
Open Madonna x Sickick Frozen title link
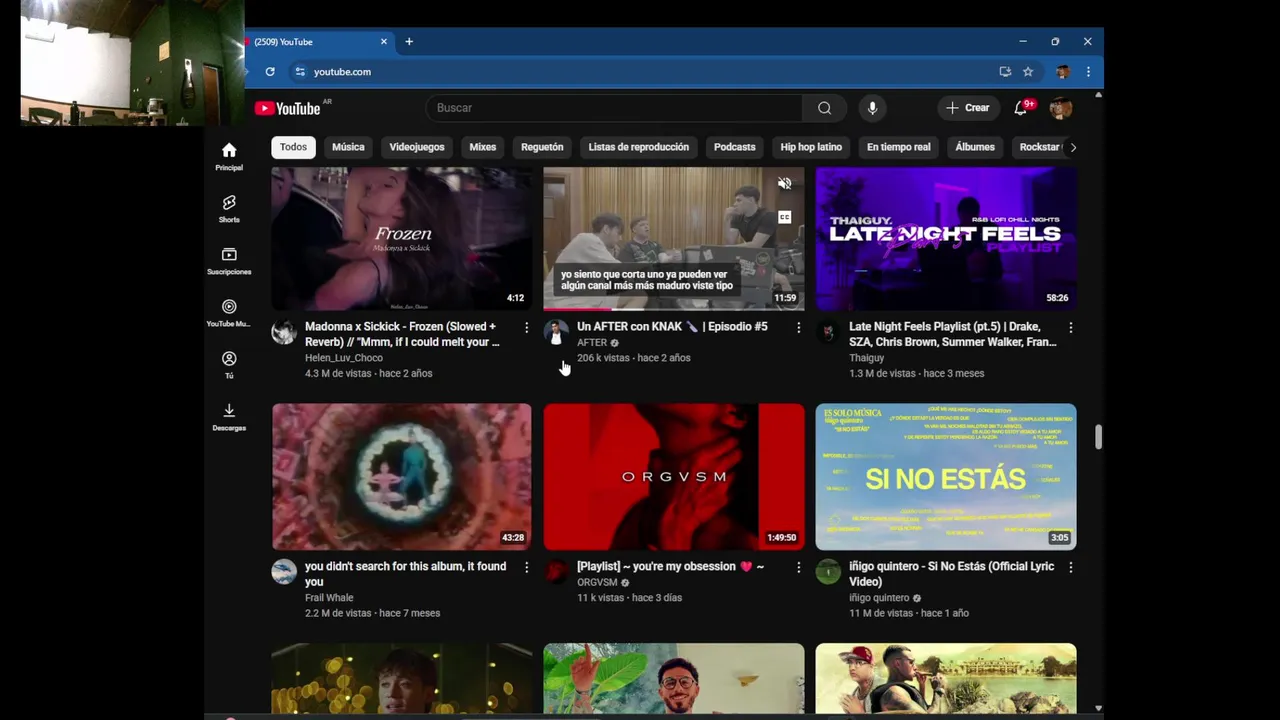click(x=402, y=334)
